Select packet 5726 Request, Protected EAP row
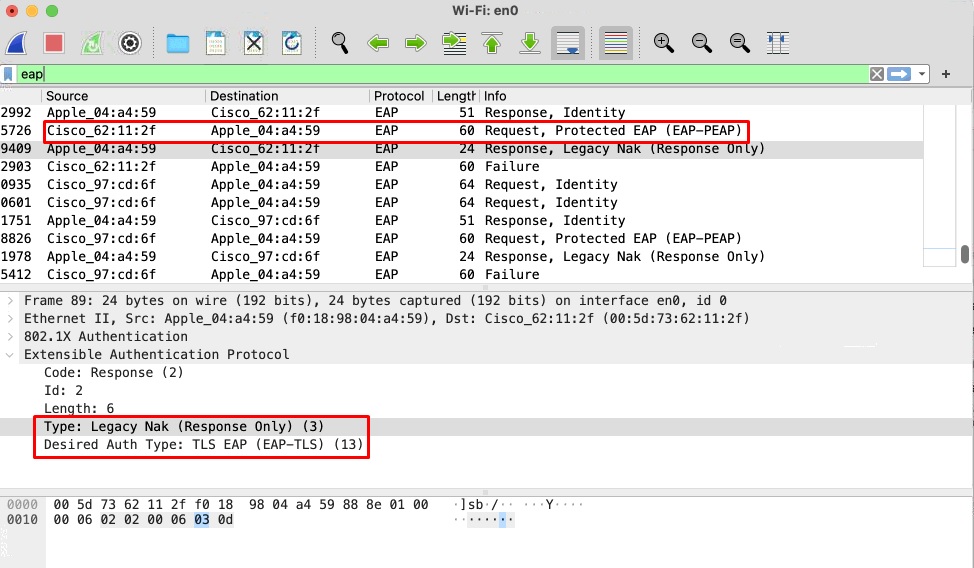 tap(462, 131)
